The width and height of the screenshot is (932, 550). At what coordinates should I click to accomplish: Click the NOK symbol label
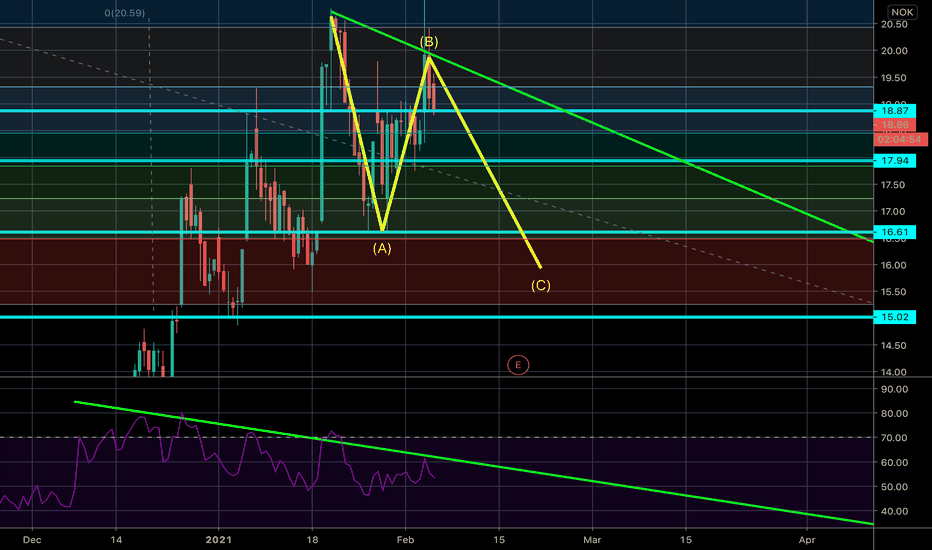point(902,12)
